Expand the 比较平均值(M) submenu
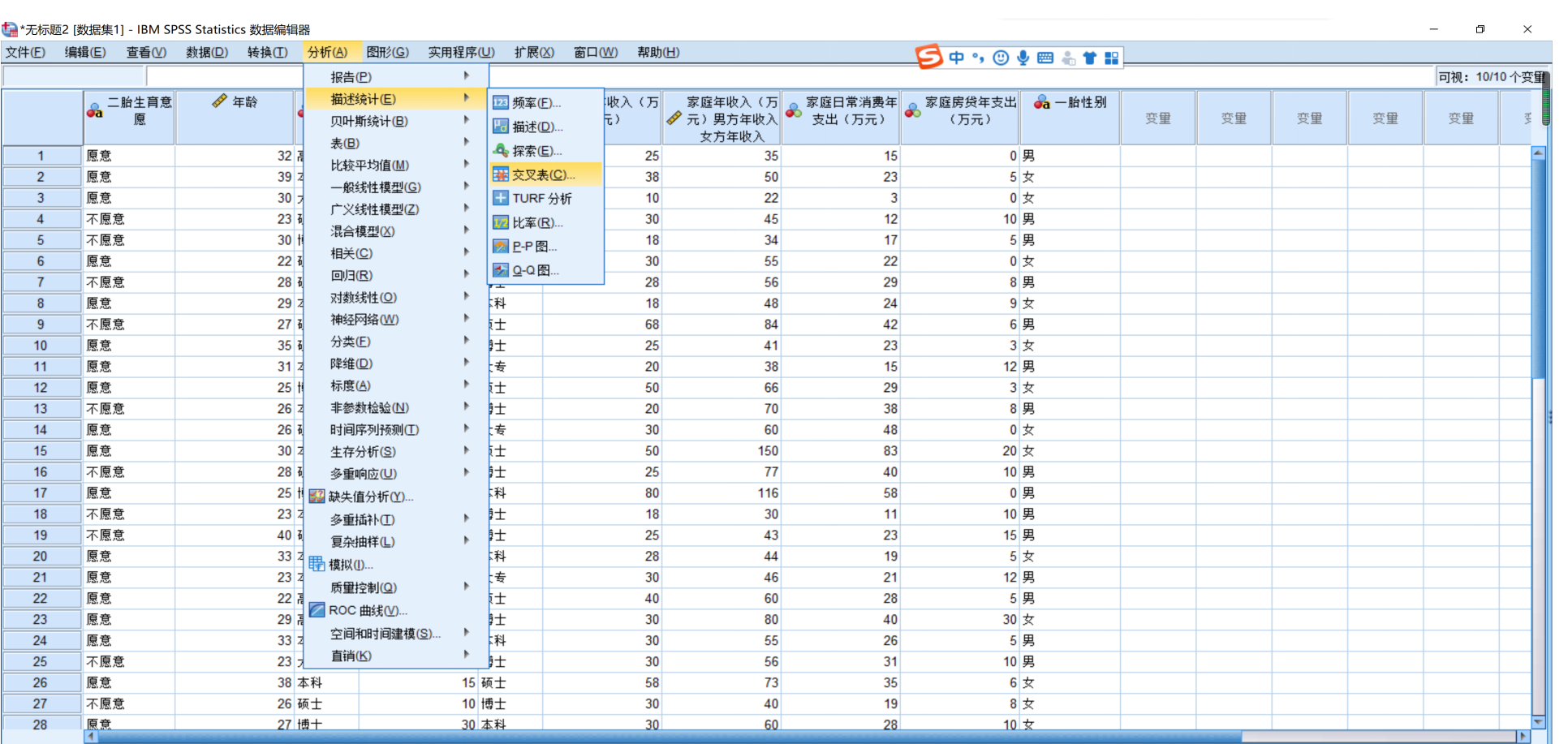Viewport: 1568px width, 744px height. [397, 165]
